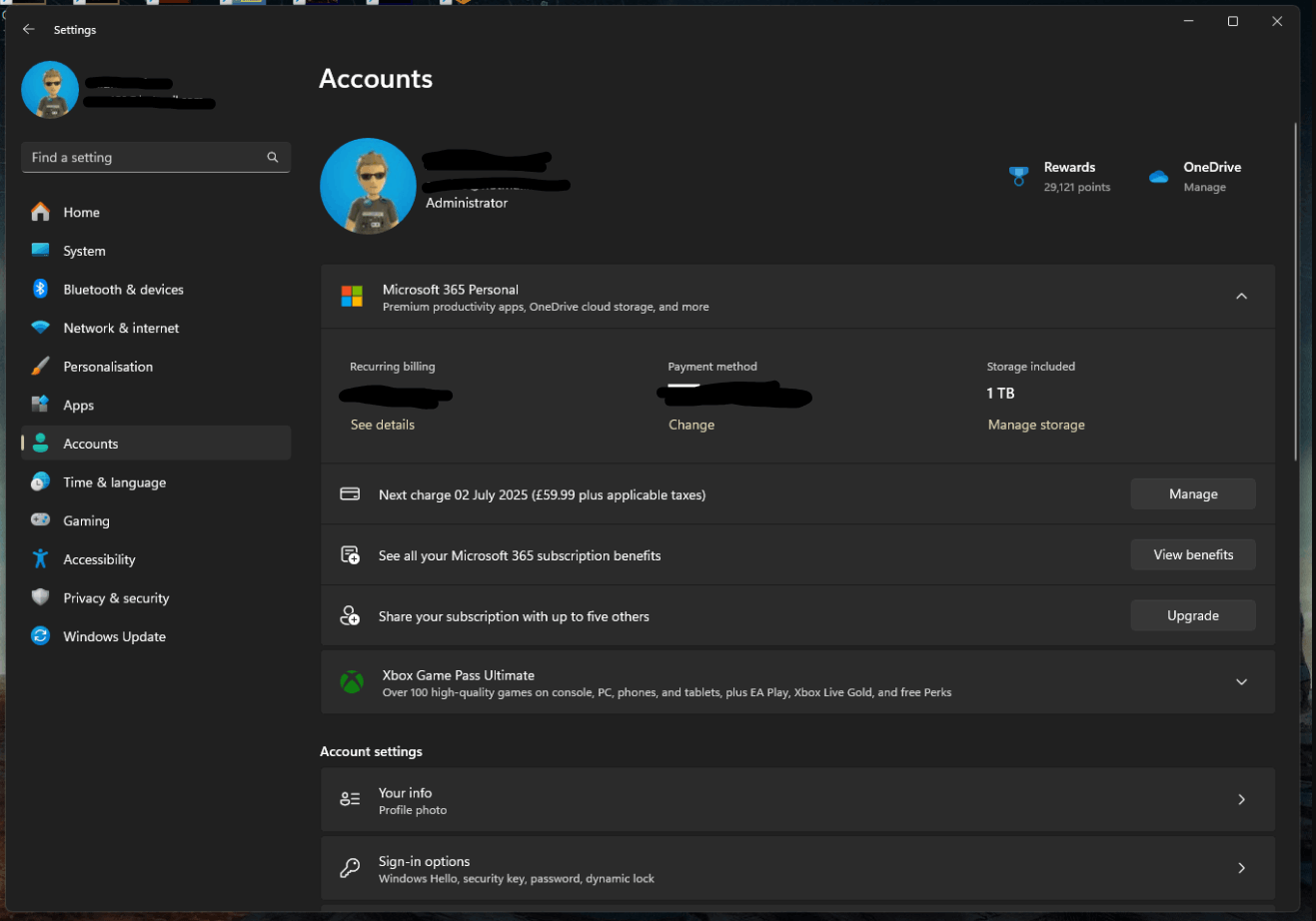Image resolution: width=1316 pixels, height=921 pixels.
Task: Open the Windows Update page
Action: pos(156,636)
